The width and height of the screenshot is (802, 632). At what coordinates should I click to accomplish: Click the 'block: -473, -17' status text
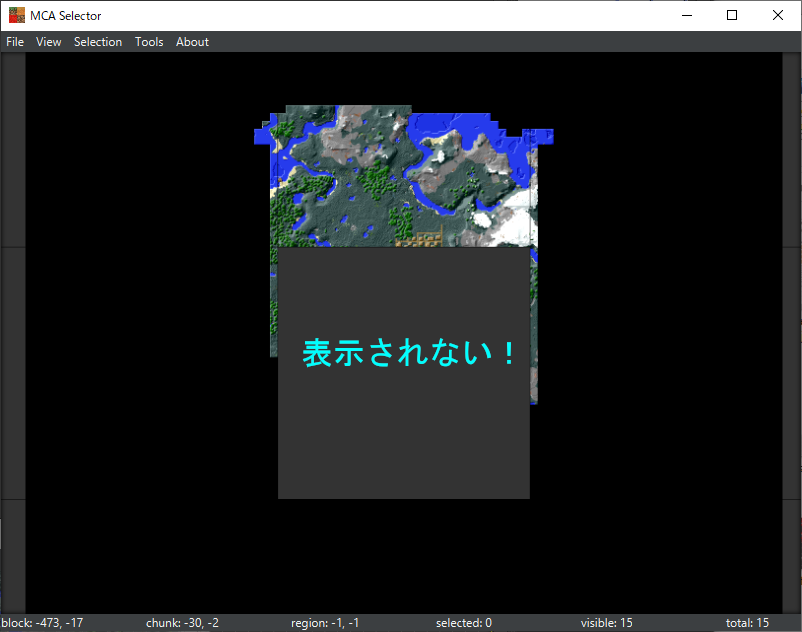tap(42, 623)
